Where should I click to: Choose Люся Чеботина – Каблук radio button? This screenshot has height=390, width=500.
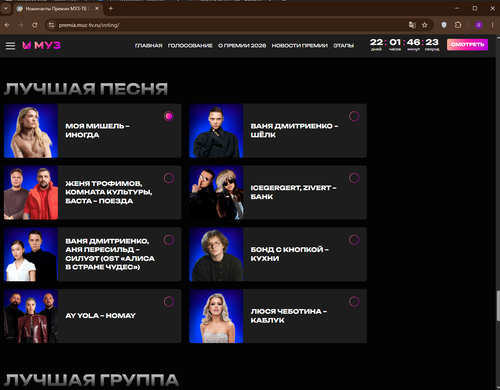coord(354,302)
